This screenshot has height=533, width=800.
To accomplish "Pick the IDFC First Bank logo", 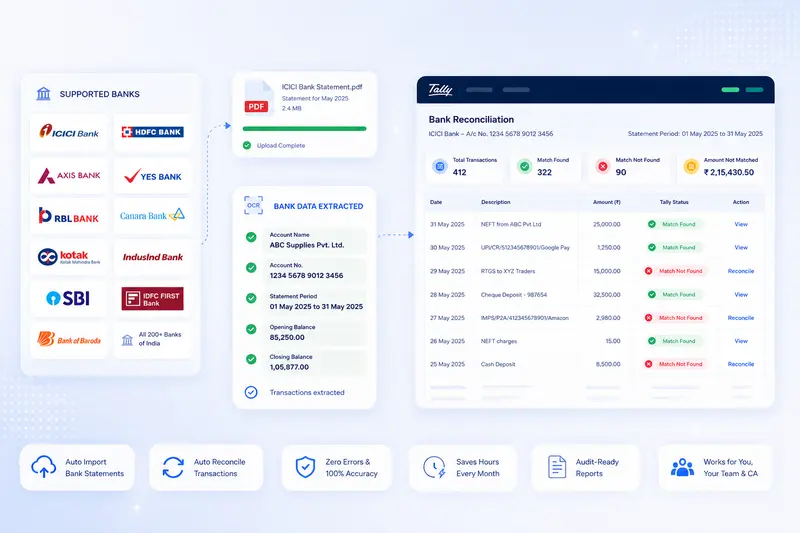I will tap(153, 298).
